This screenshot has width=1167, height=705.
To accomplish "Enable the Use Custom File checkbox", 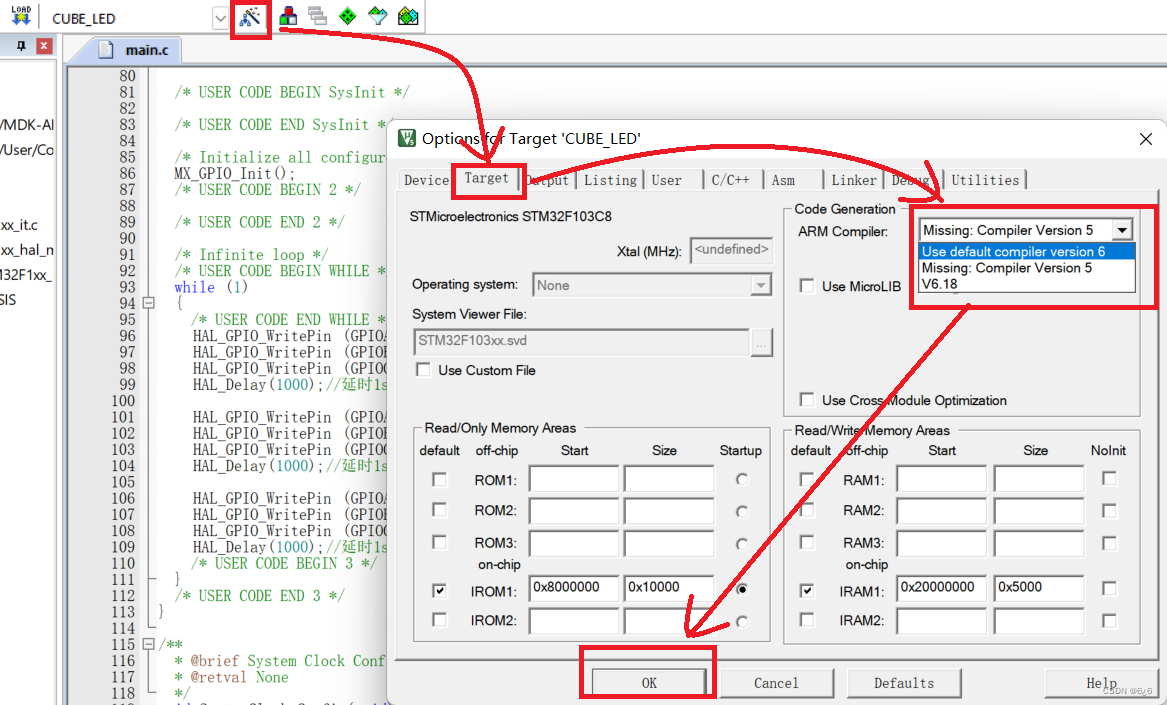I will pyautogui.click(x=423, y=370).
